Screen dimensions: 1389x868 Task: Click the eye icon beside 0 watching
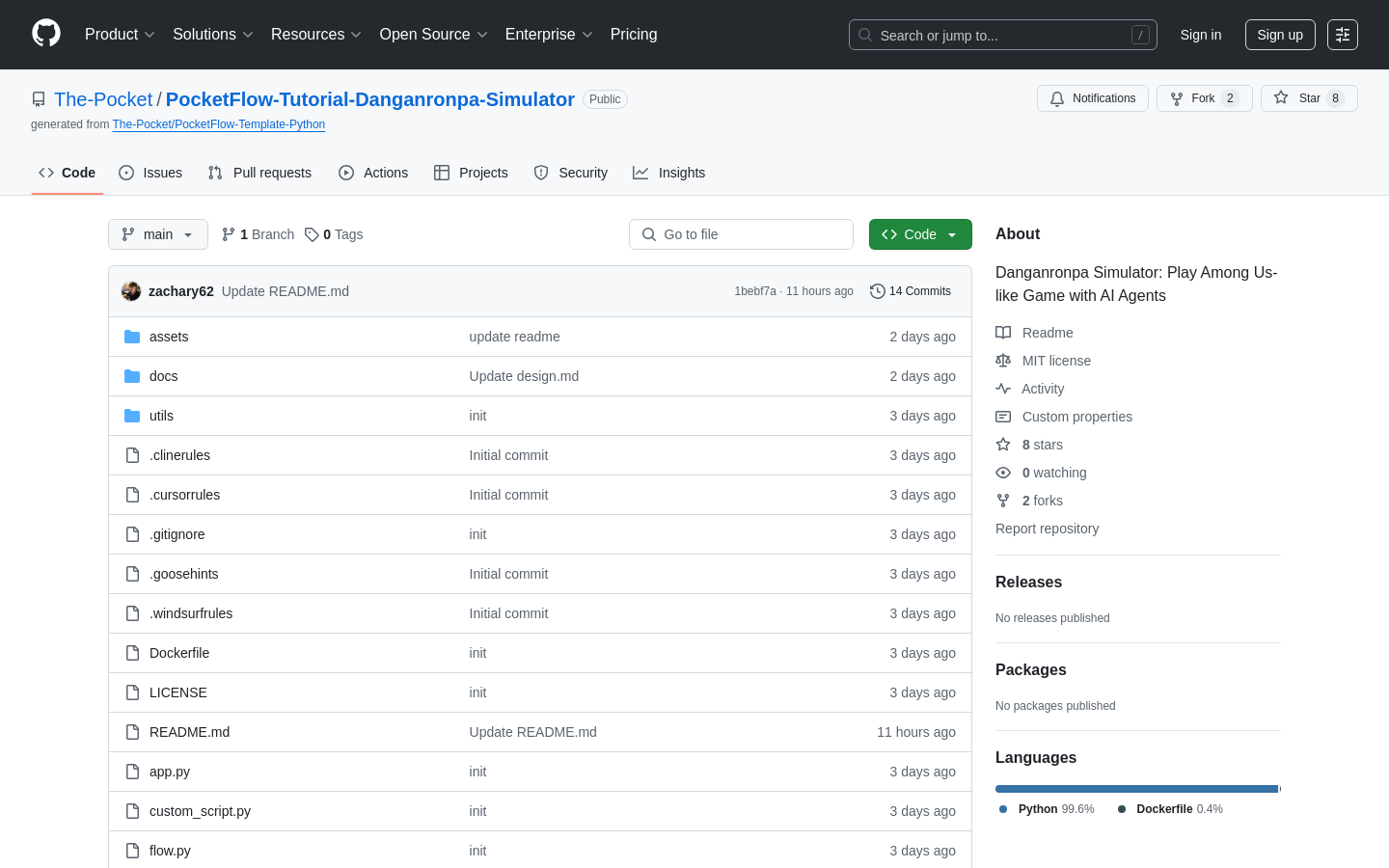1003,473
